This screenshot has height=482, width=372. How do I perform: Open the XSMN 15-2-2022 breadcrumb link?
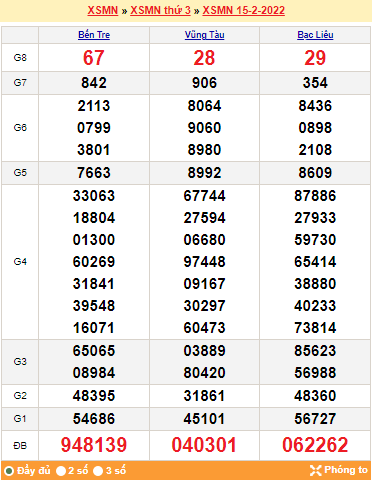(244, 10)
